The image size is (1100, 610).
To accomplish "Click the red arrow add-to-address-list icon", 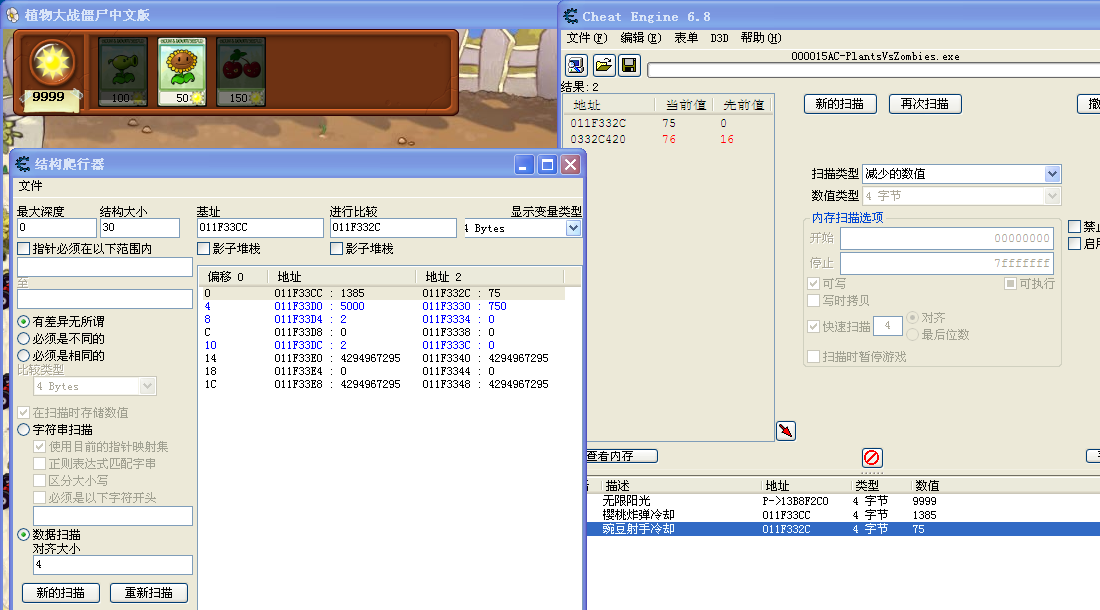I will click(x=786, y=431).
